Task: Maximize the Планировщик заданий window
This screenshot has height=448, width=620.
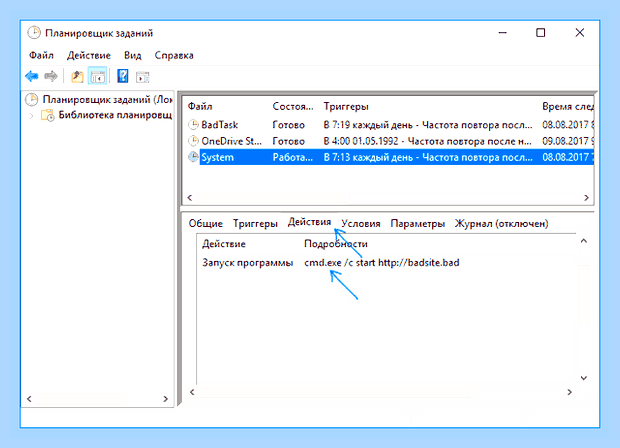Action: 541,33
